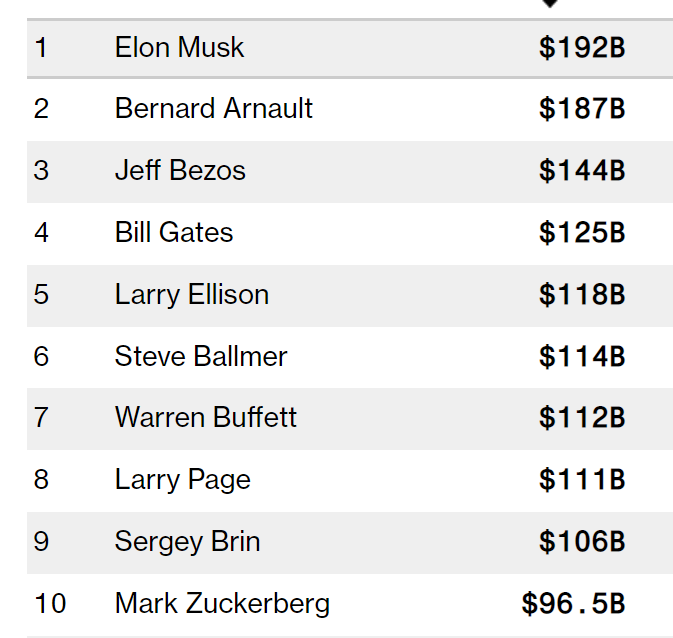Click the $192B net worth value
The width and height of the screenshot is (673, 638).
[x=582, y=48]
